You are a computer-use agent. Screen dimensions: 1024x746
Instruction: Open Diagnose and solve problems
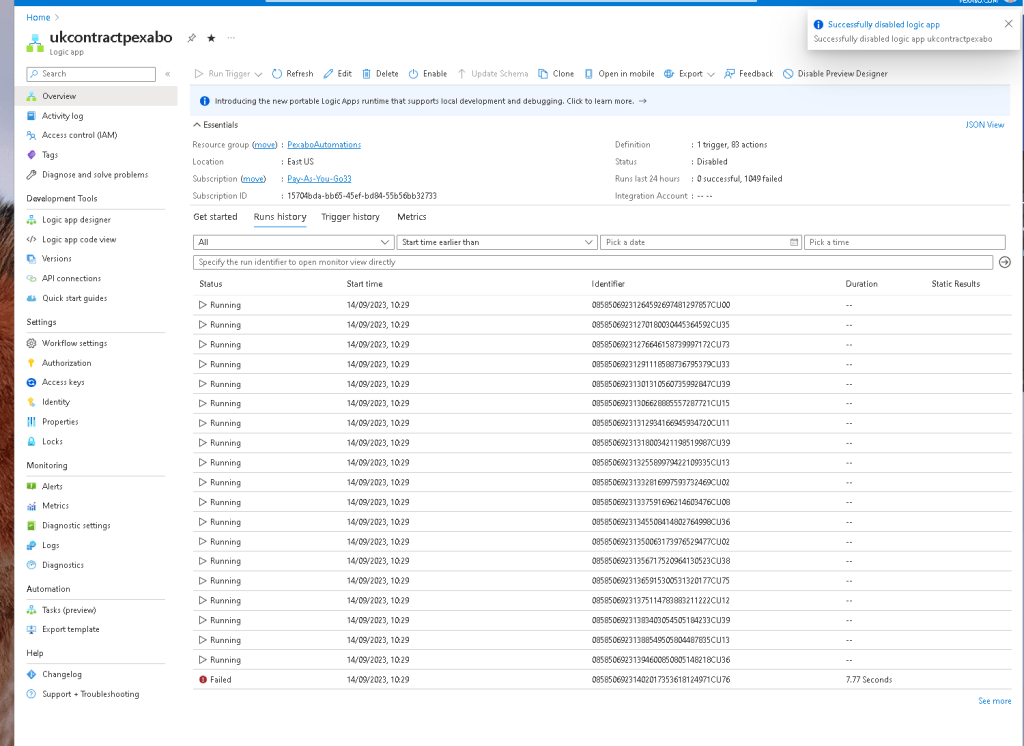[x=95, y=174]
